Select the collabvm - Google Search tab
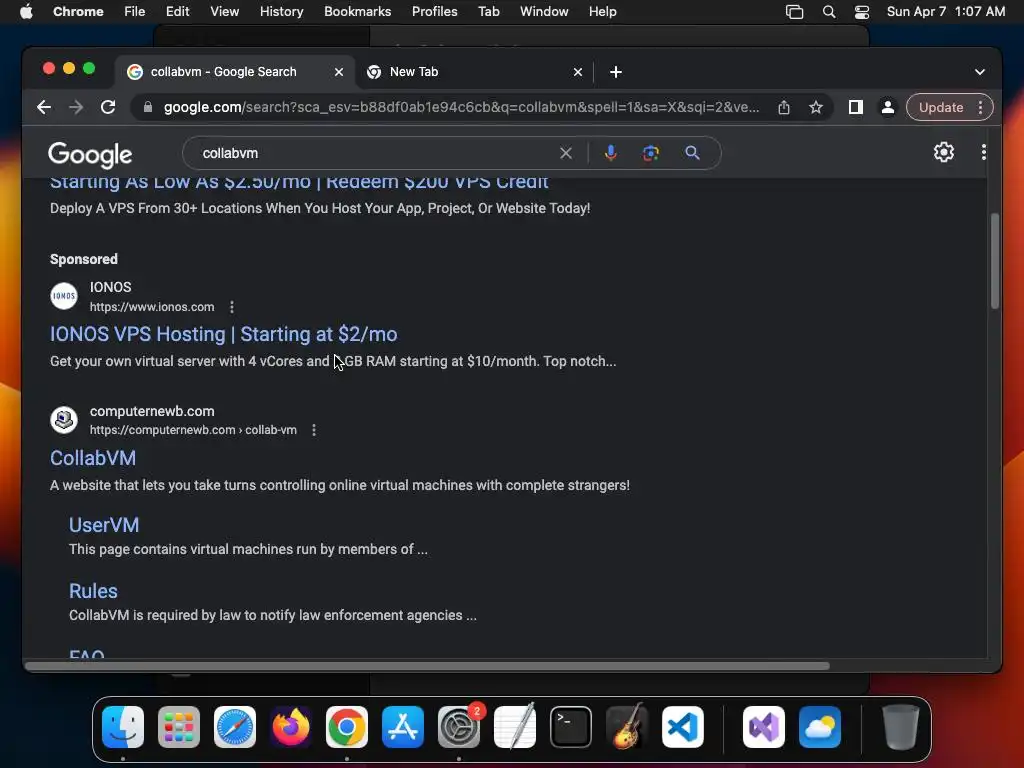 click(223, 72)
